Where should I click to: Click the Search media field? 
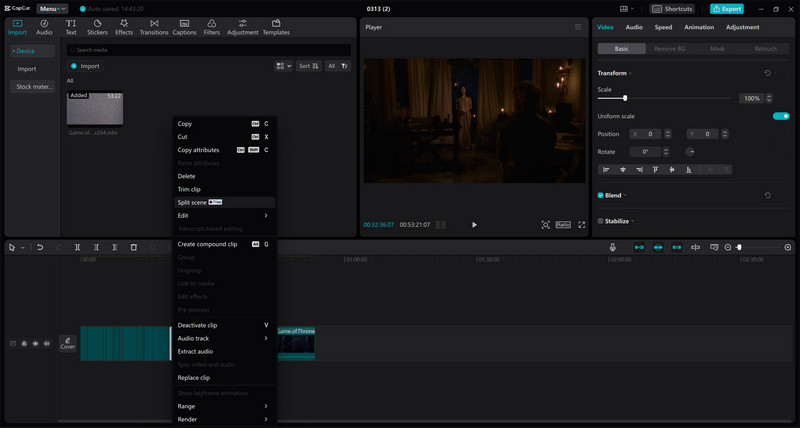pos(209,50)
